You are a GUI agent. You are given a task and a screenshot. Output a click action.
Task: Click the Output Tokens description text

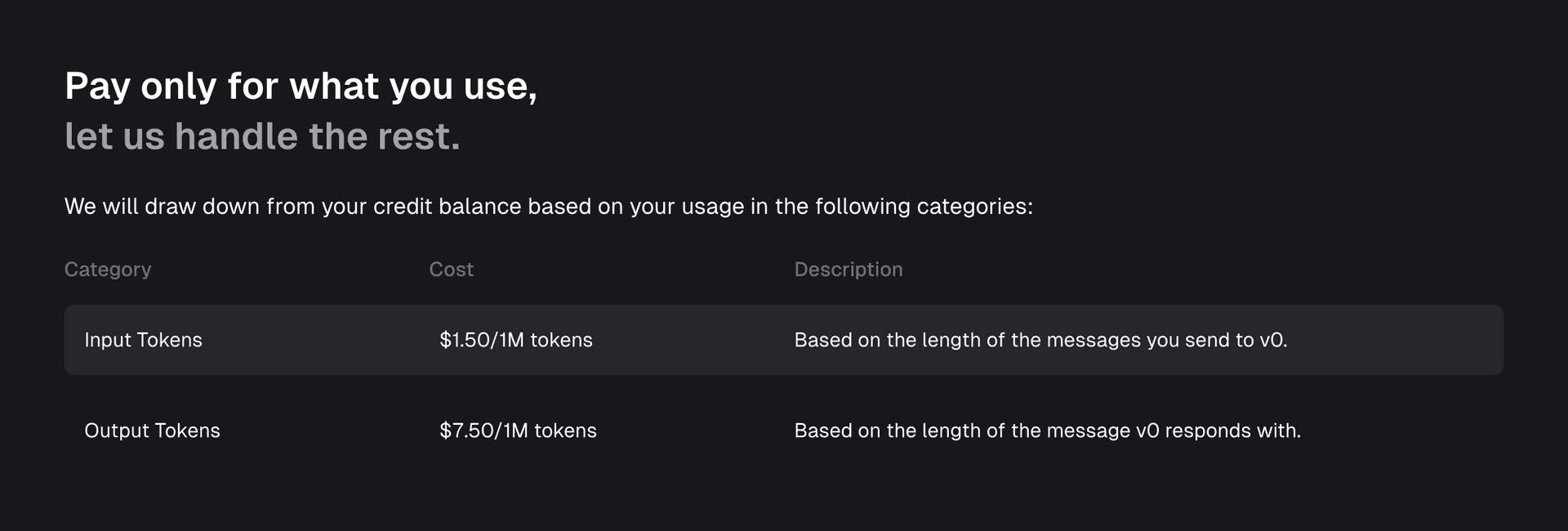pos(1047,431)
